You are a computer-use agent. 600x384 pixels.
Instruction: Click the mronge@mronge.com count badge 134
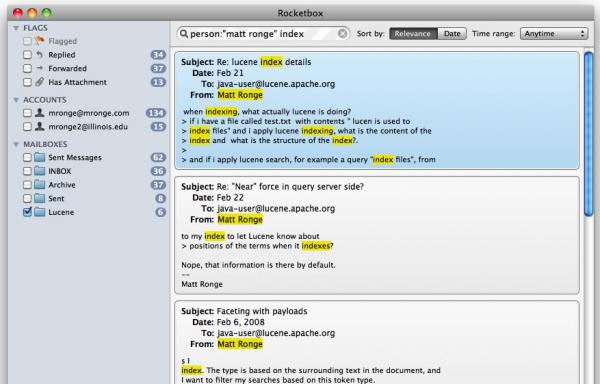[156, 113]
